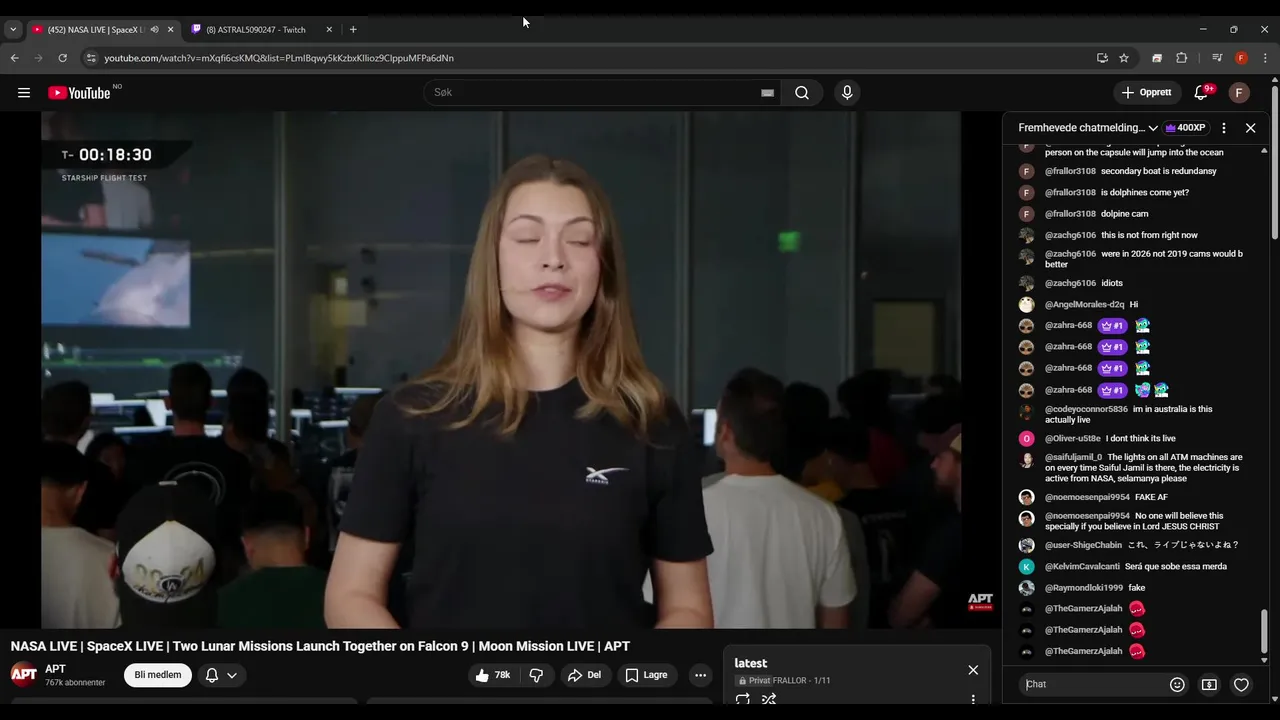This screenshot has width=1280, height=720.
Task: Open @codeyoconnor5836 chat username
Action: (x=1086, y=409)
